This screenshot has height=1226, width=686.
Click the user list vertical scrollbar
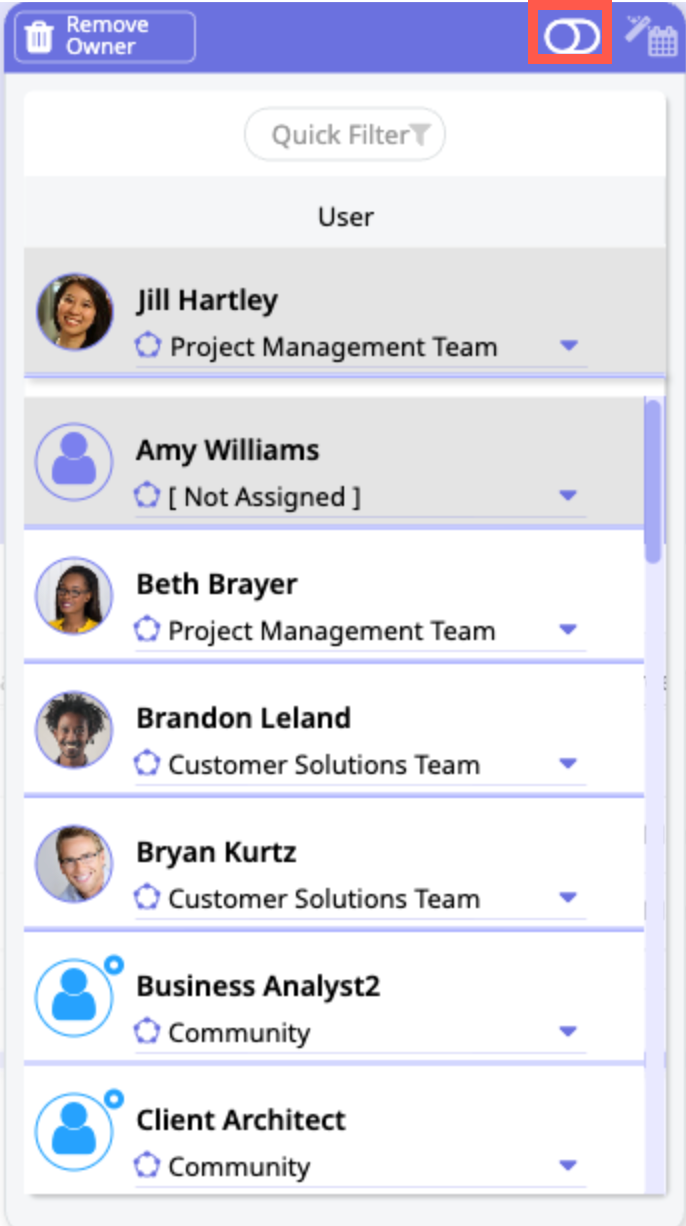coord(653,480)
